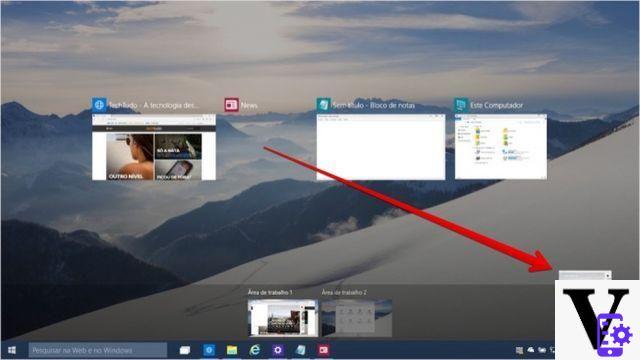Click the Notepad icon on the taskbar
The width and height of the screenshot is (640, 360).
point(301,350)
